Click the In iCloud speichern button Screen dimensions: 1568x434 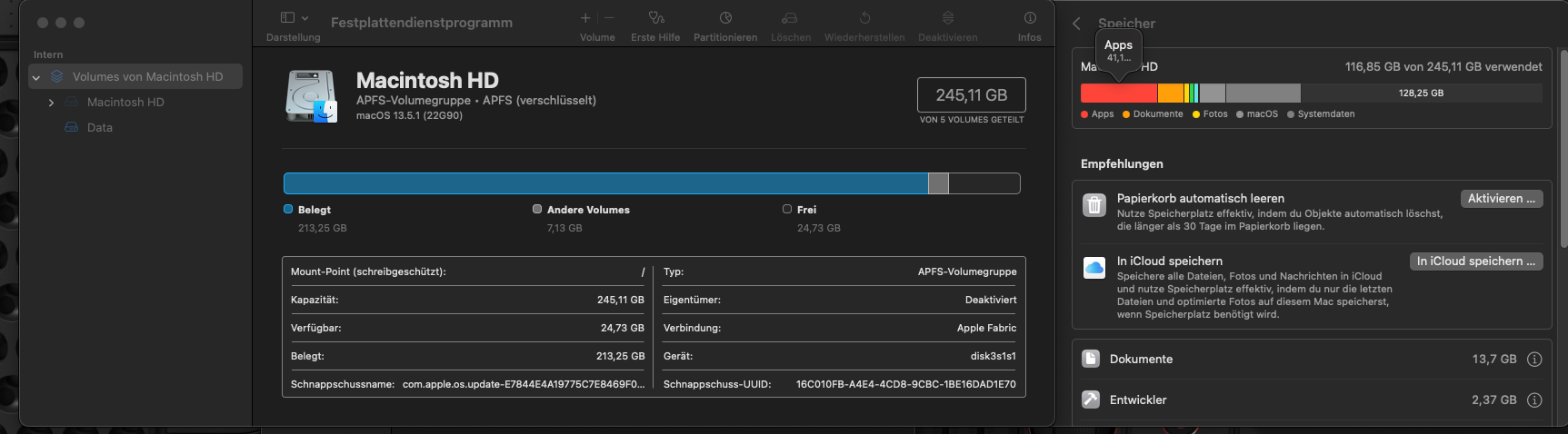click(x=1475, y=261)
